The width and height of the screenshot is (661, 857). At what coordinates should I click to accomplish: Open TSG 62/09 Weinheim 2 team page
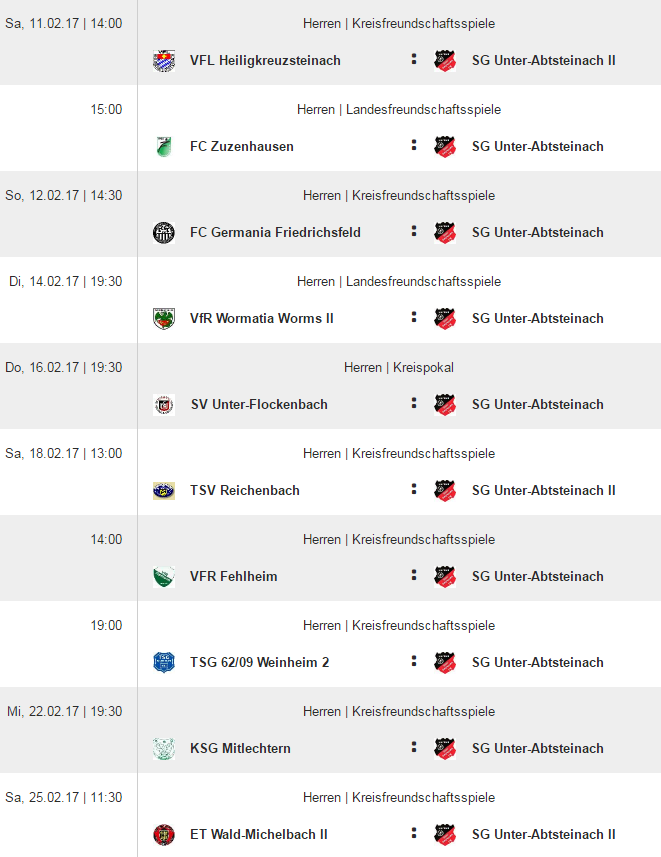259,662
